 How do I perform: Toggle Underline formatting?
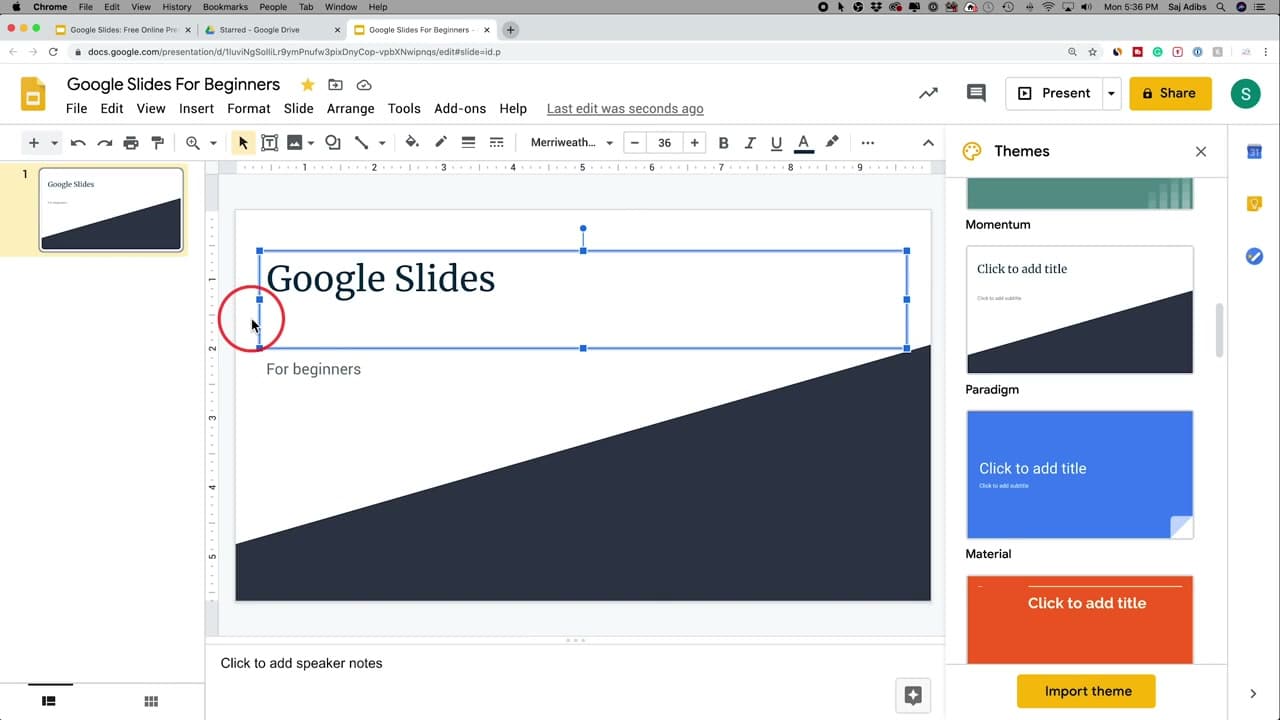pyautogui.click(x=776, y=143)
